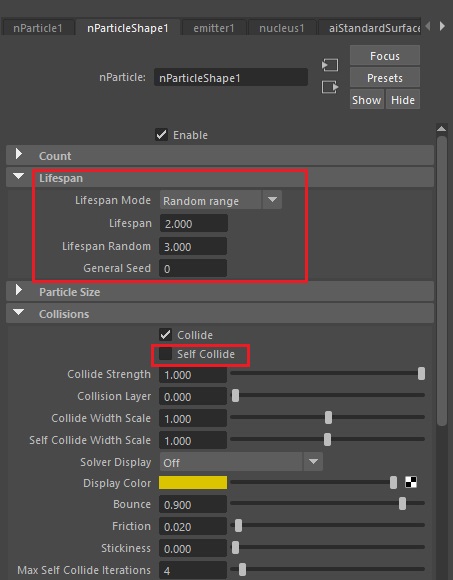Click the Collide Strength value field
The image size is (453, 580).
click(193, 374)
